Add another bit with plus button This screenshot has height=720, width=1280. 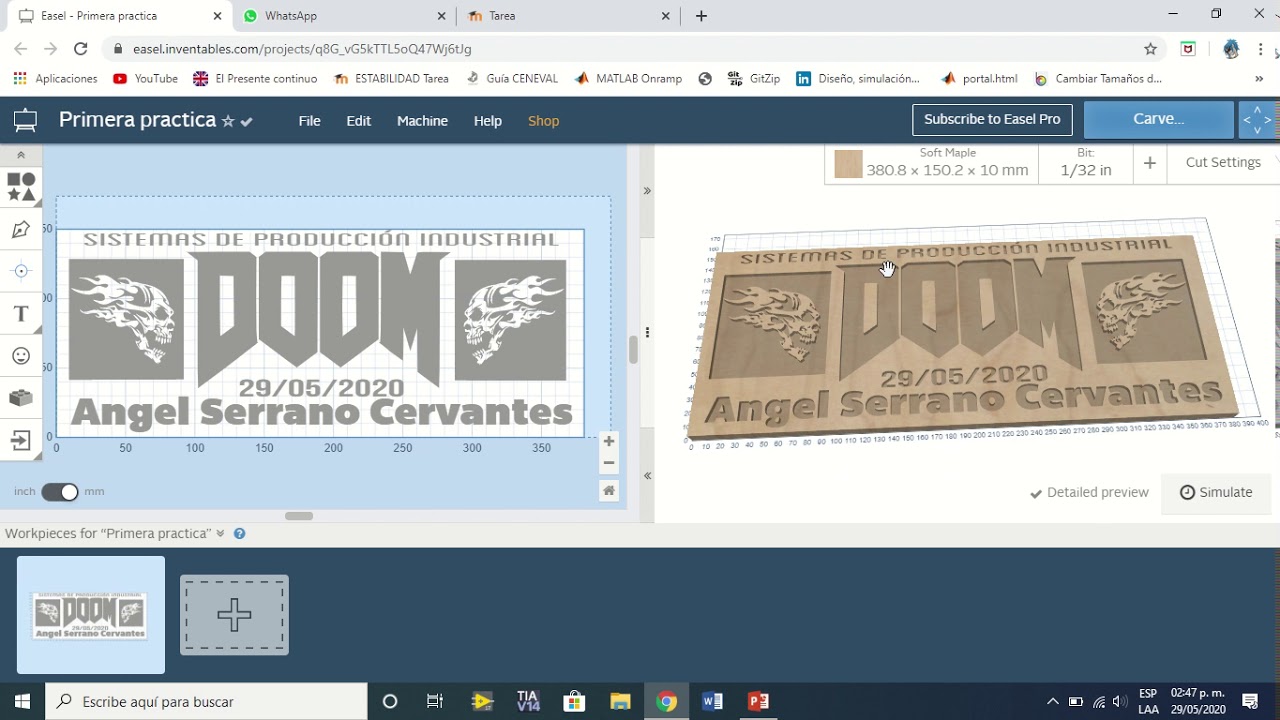[1150, 163]
